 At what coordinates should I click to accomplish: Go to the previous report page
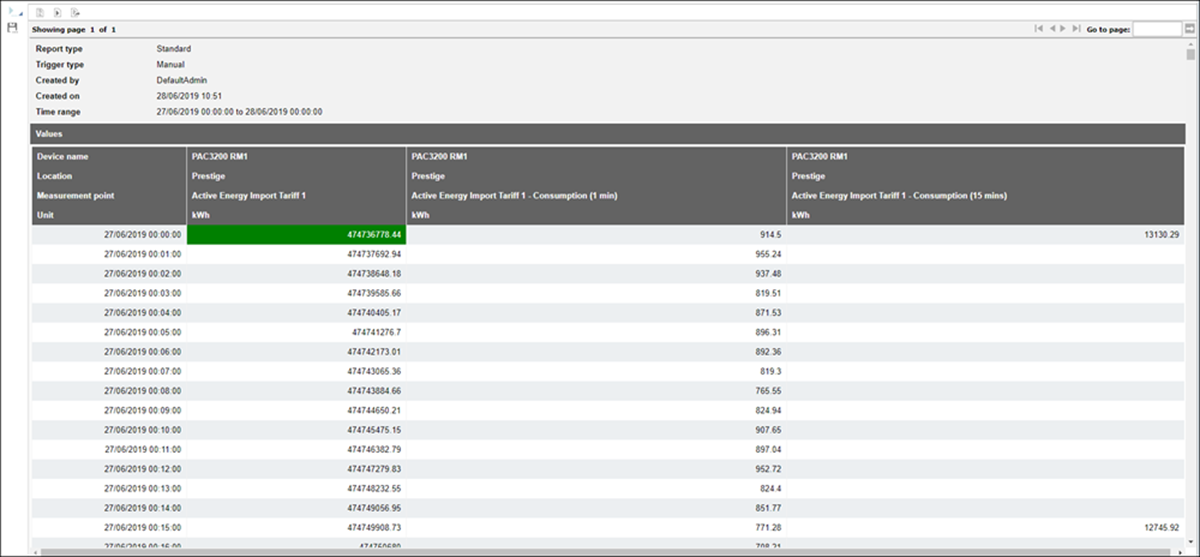[1051, 29]
